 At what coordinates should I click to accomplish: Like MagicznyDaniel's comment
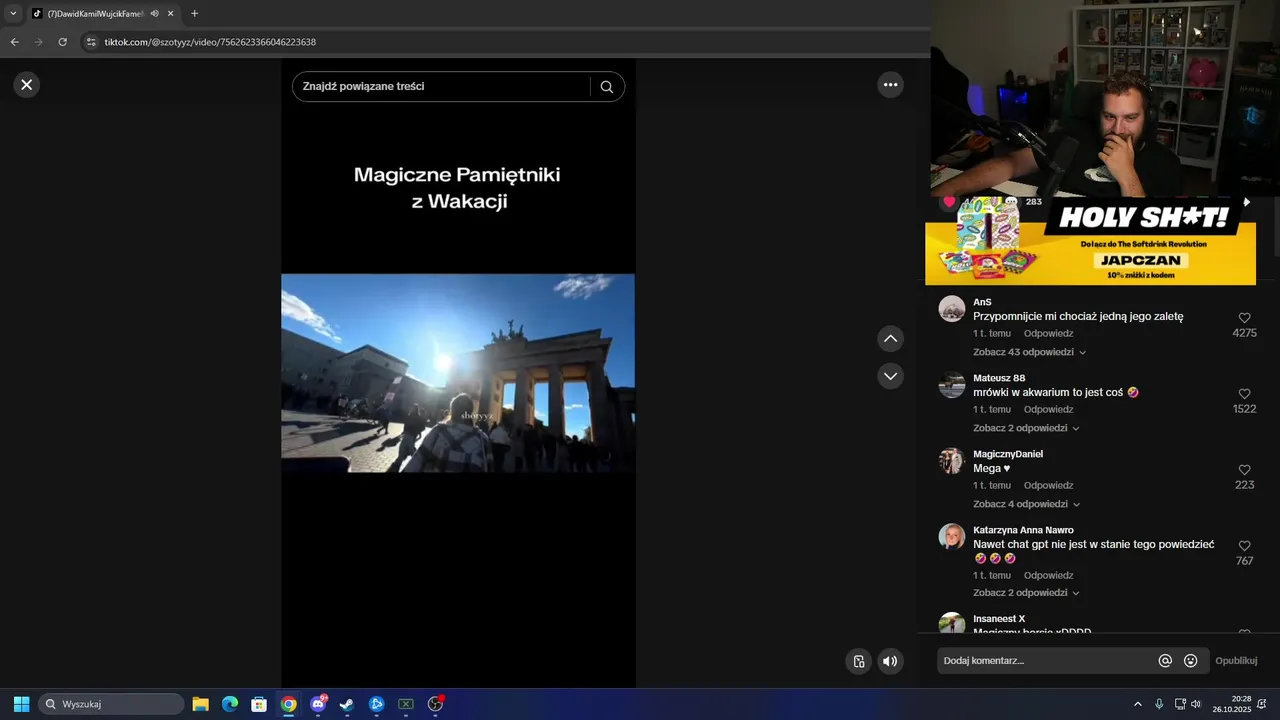coord(1245,470)
